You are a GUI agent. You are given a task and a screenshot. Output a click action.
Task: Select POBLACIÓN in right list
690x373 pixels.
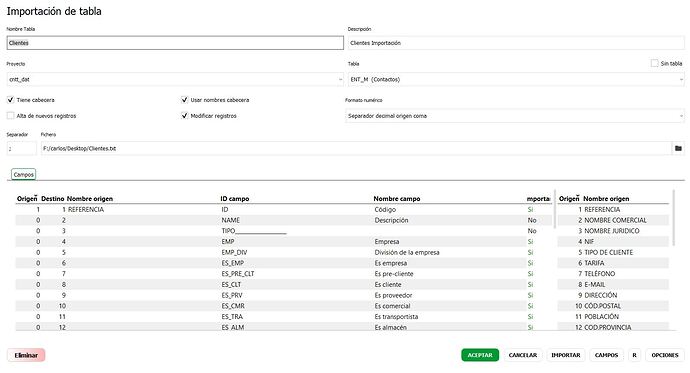tap(613, 317)
